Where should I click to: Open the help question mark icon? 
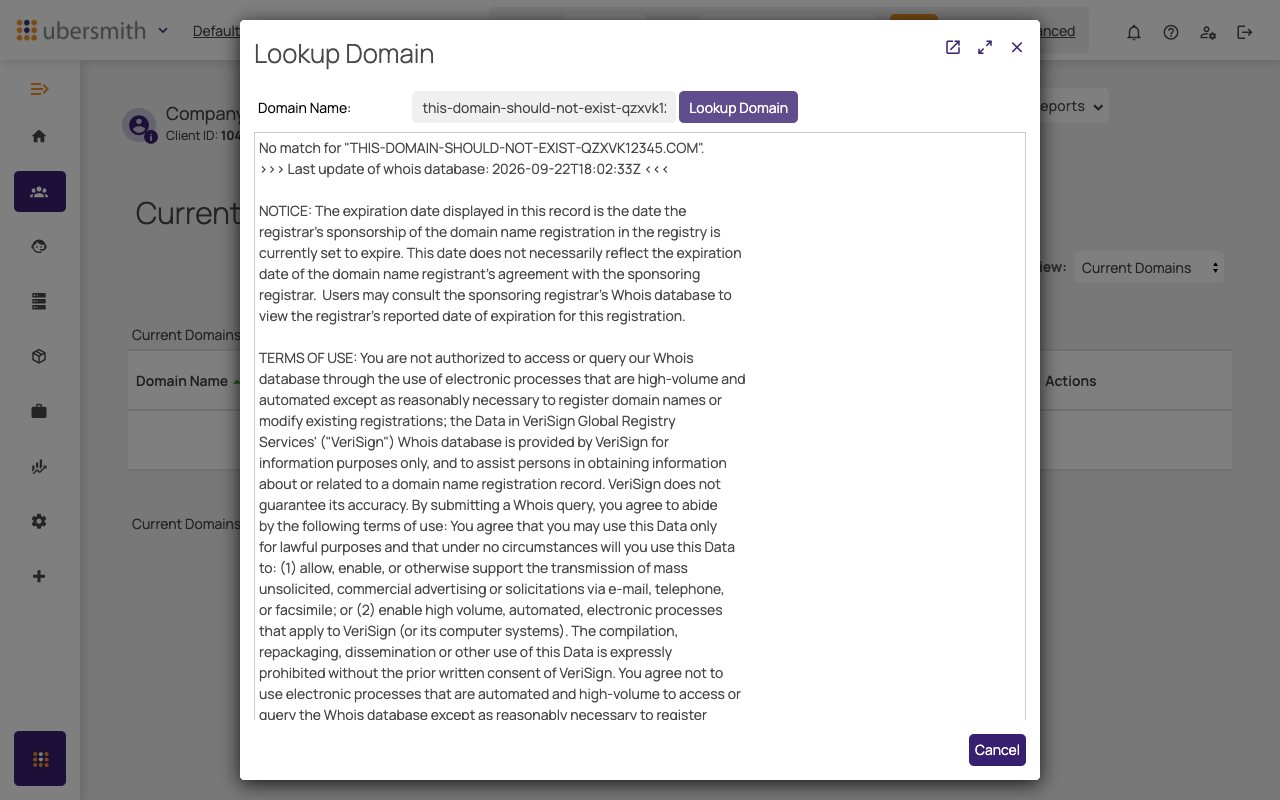(1171, 32)
